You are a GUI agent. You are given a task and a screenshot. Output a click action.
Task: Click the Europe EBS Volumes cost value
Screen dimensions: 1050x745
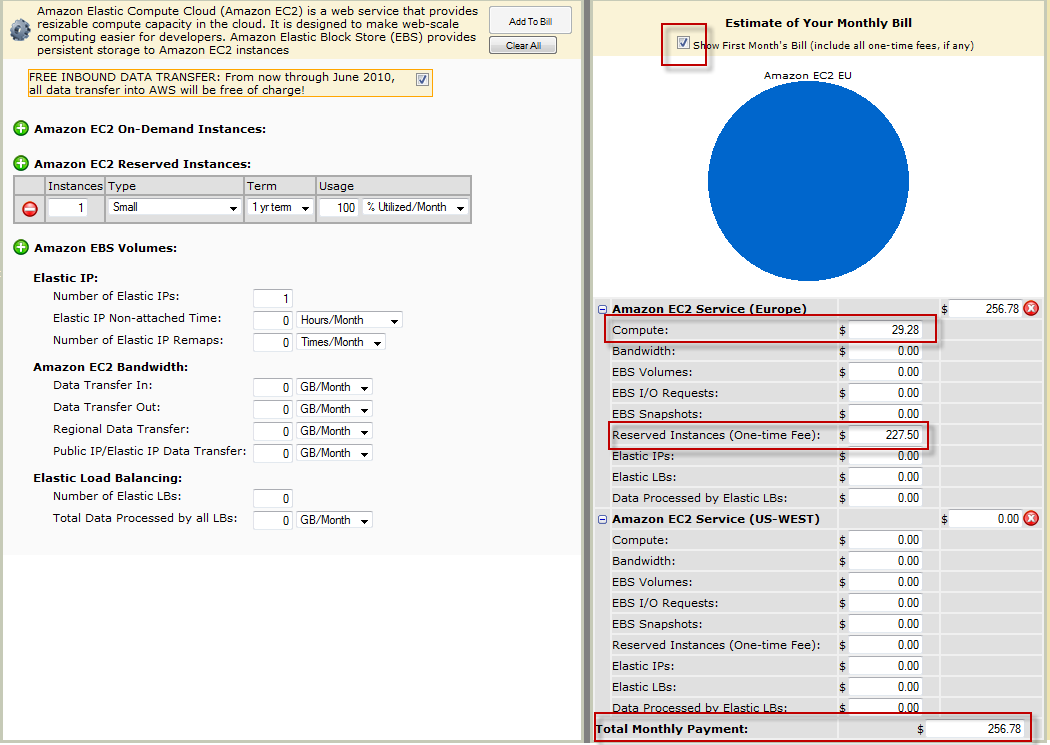[885, 371]
